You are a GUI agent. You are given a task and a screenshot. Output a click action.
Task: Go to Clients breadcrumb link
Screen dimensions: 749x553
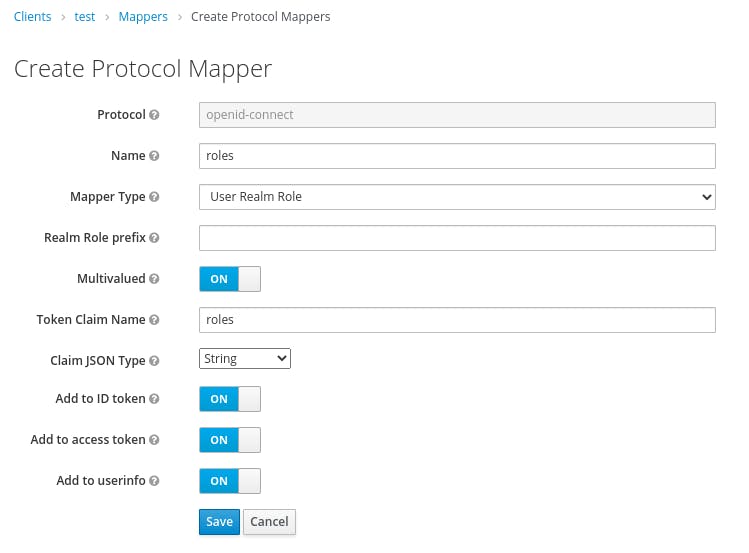(x=32, y=17)
